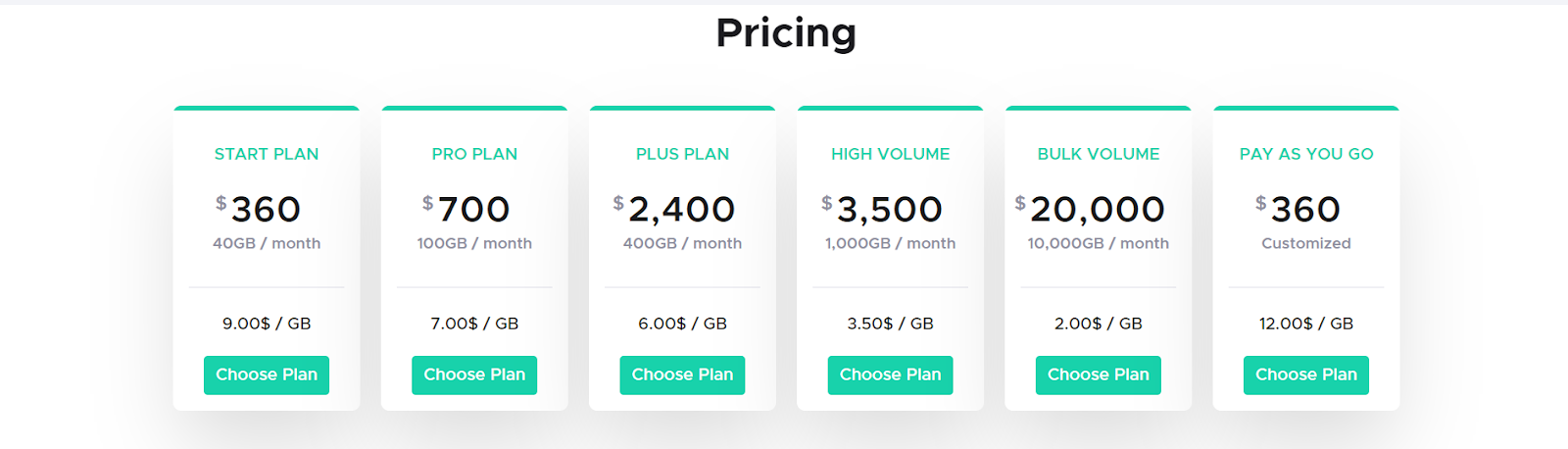Choose the Pro Plan button

tap(474, 374)
